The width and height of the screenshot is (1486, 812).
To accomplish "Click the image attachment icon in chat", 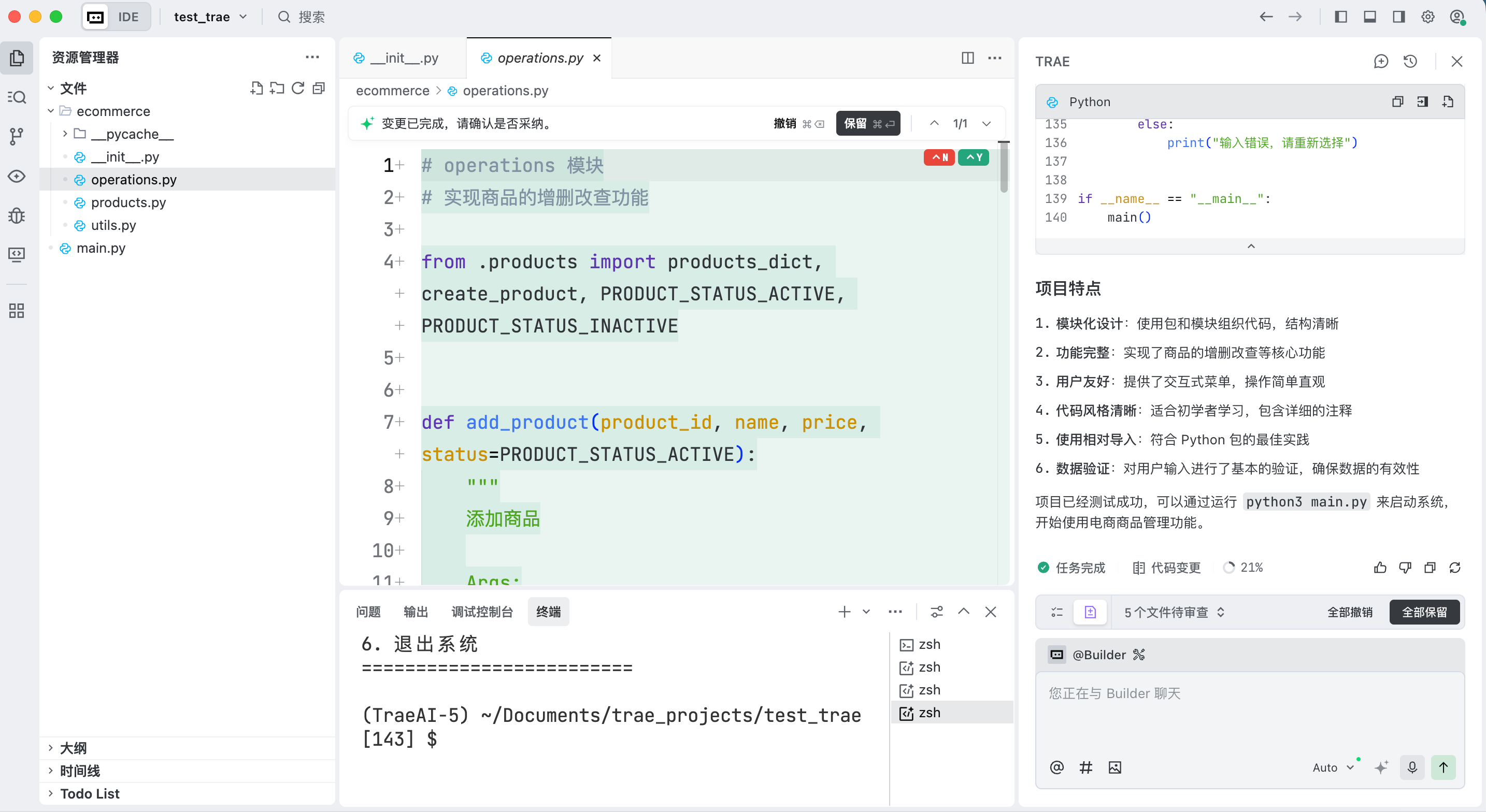I will [1114, 767].
